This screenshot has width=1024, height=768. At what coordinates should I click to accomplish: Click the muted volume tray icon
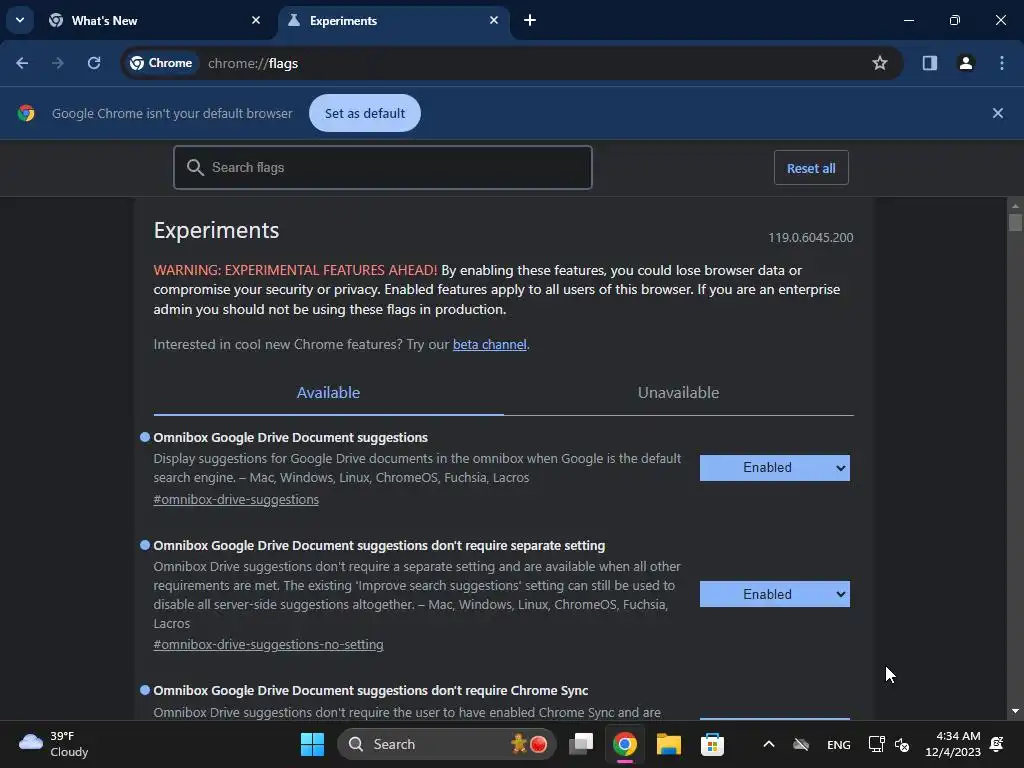[902, 744]
